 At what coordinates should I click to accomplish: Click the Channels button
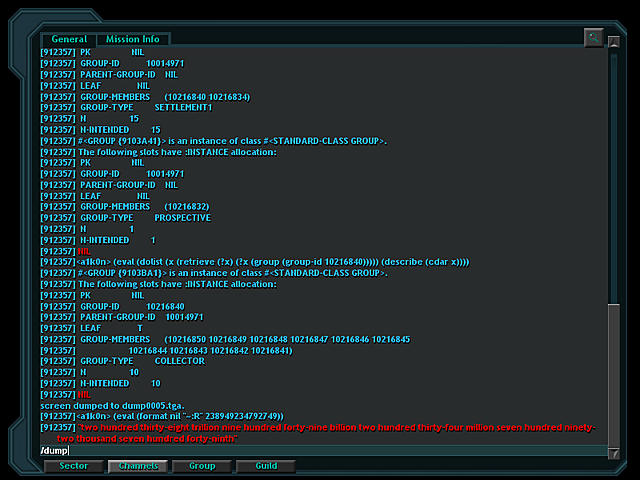[x=138, y=466]
